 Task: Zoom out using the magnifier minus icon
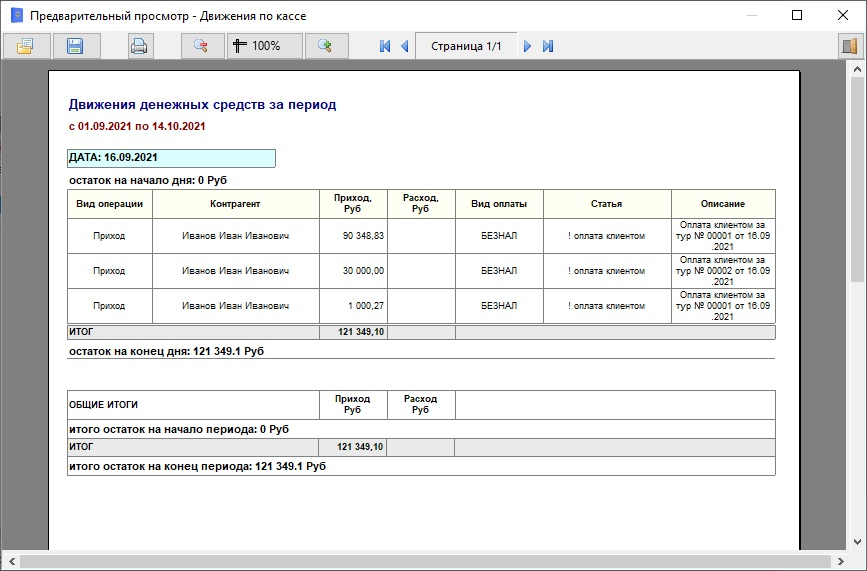(x=201, y=46)
